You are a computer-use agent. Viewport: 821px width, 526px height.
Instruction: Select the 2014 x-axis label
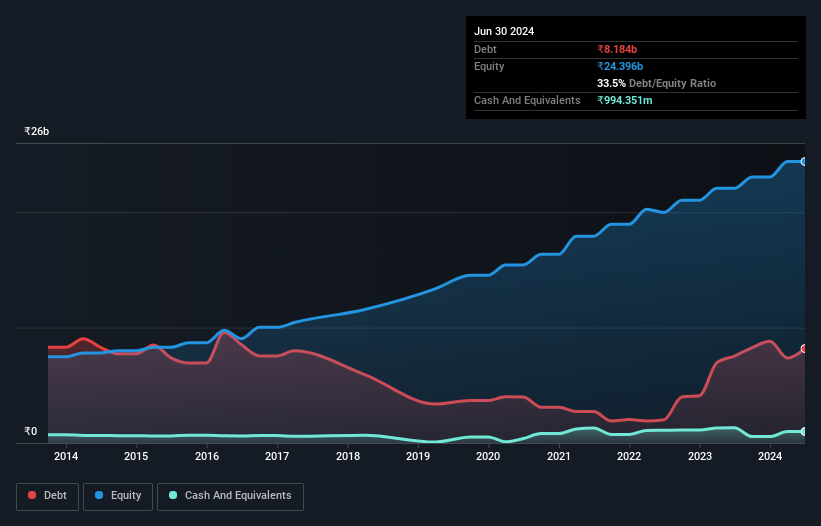(66, 456)
